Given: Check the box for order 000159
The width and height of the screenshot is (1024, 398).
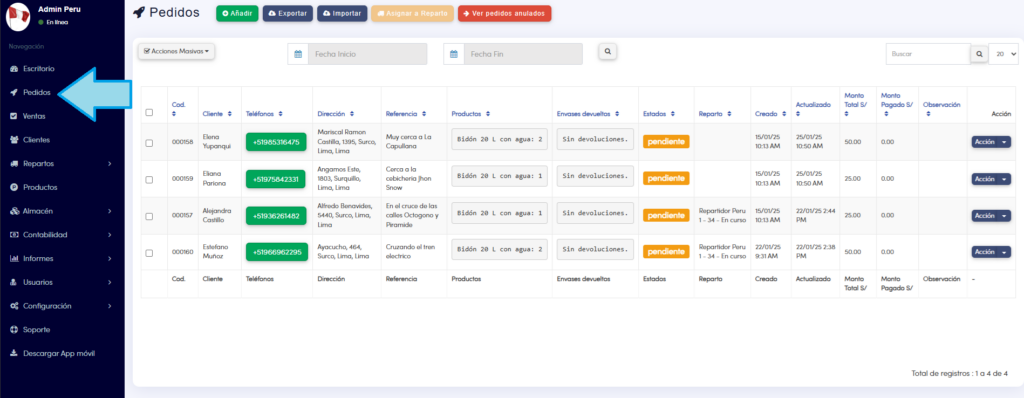Looking at the screenshot, I should tap(149, 179).
